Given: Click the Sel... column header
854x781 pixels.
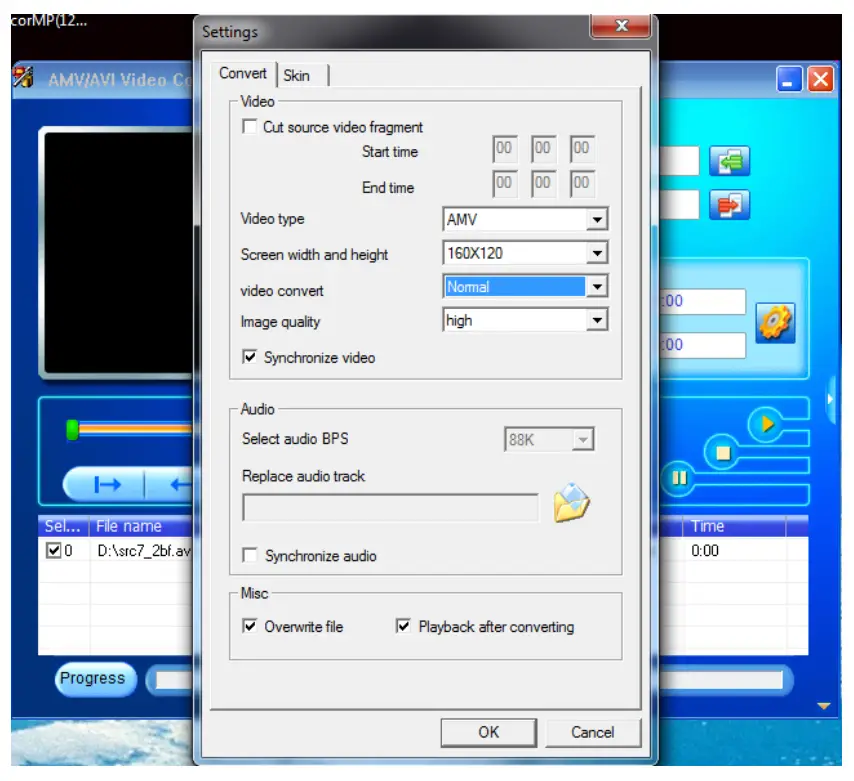Looking at the screenshot, I should point(63,526).
